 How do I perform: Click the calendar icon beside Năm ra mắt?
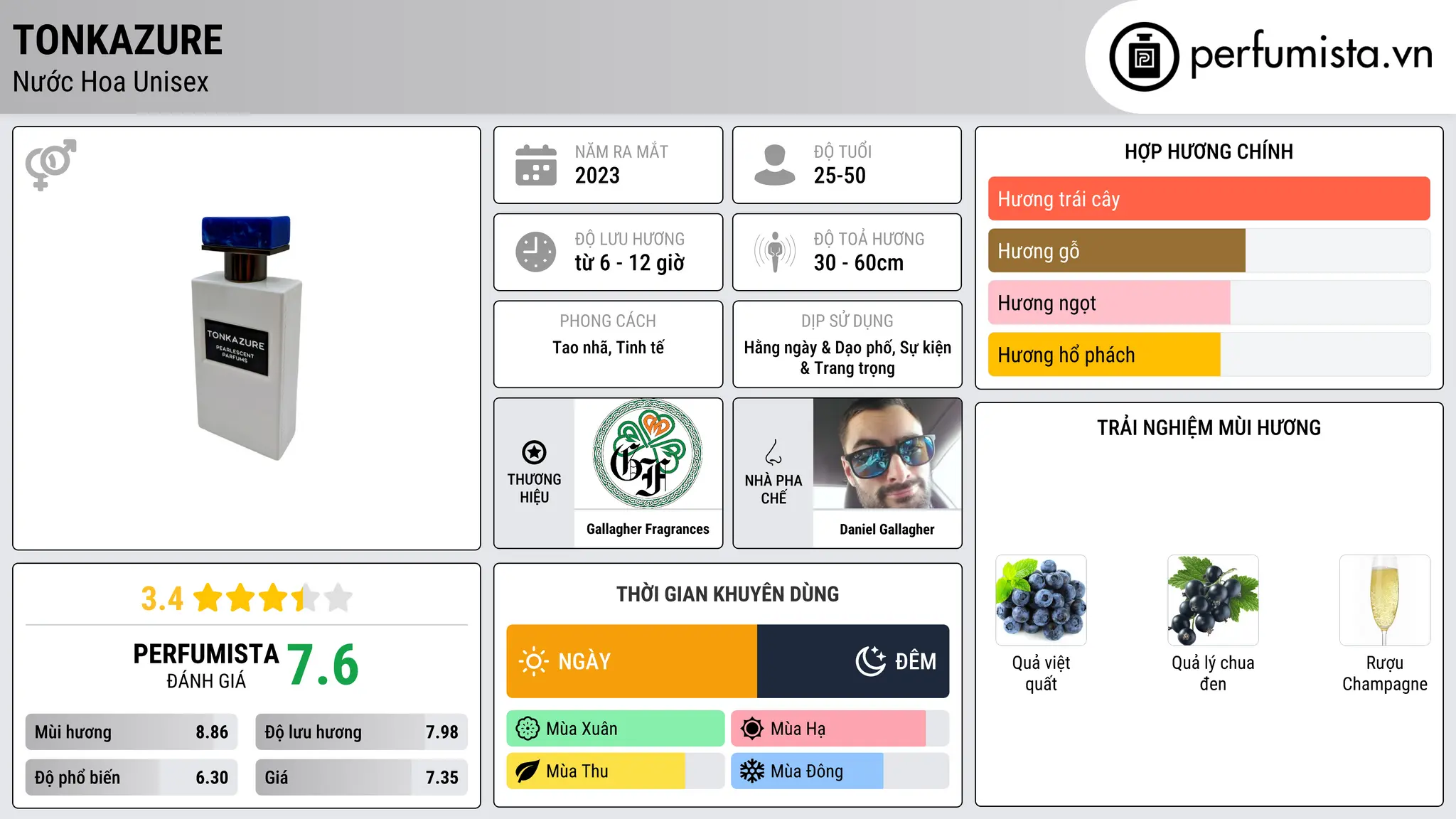pyautogui.click(x=536, y=165)
